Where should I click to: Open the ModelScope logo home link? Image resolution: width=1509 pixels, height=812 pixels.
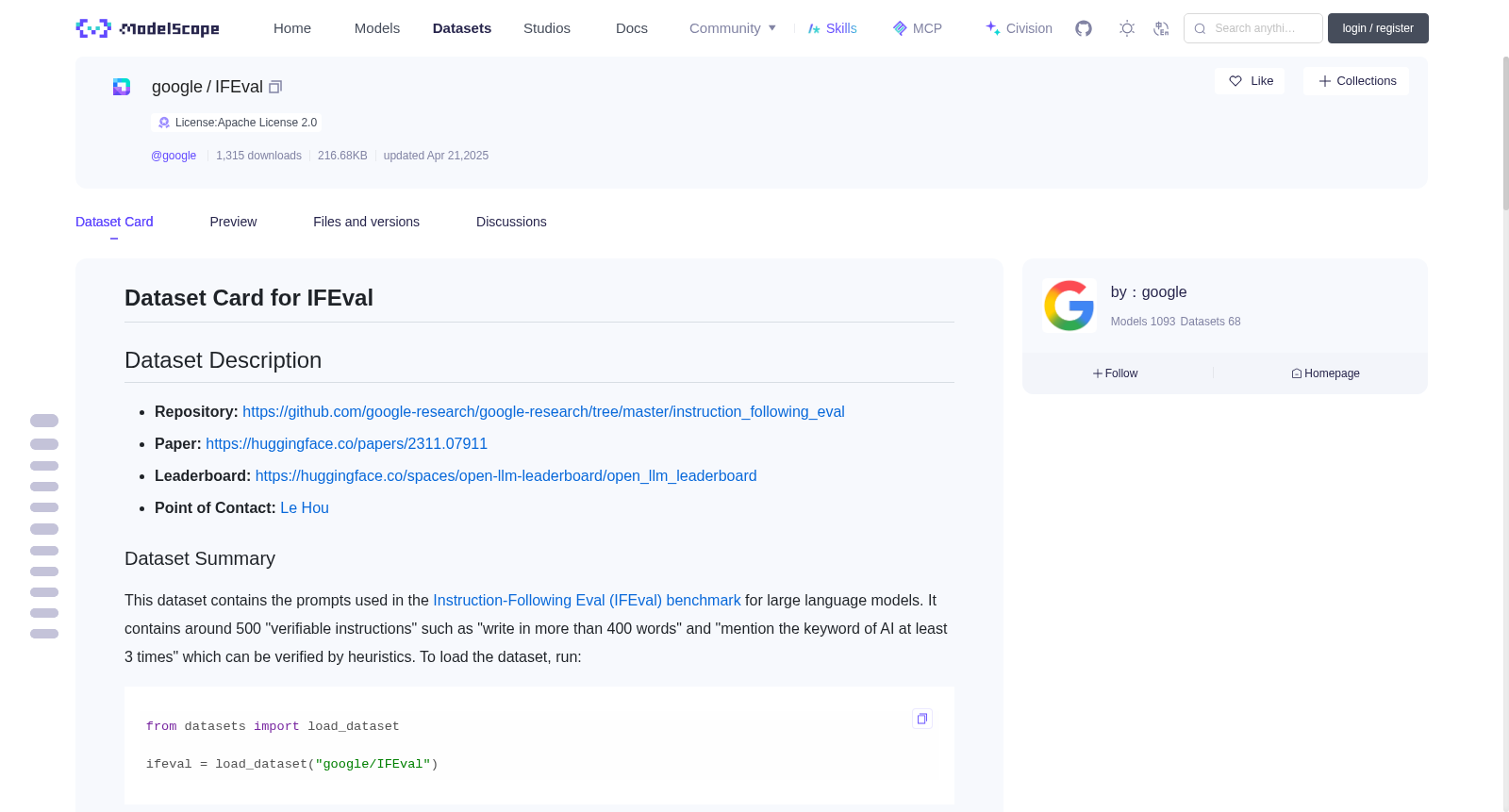[x=147, y=28]
